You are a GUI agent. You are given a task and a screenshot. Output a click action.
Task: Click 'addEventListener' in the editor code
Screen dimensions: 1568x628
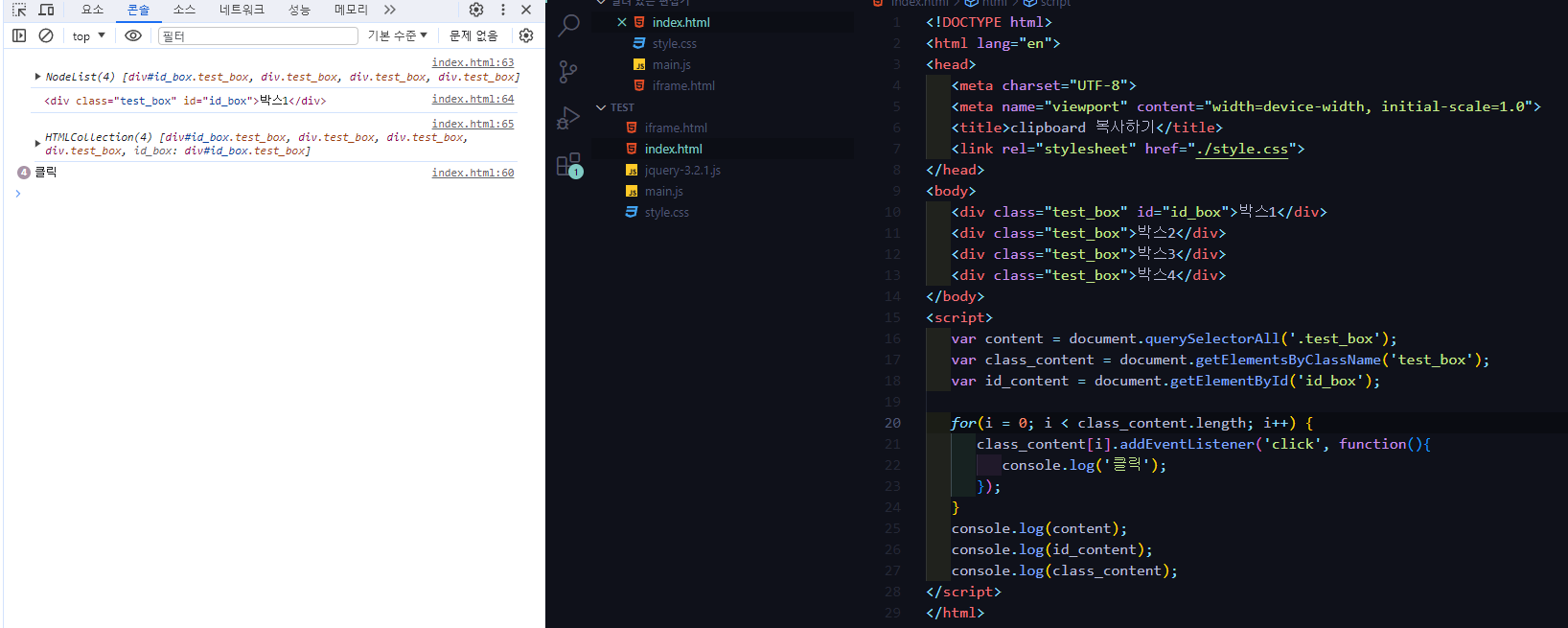tap(1187, 444)
